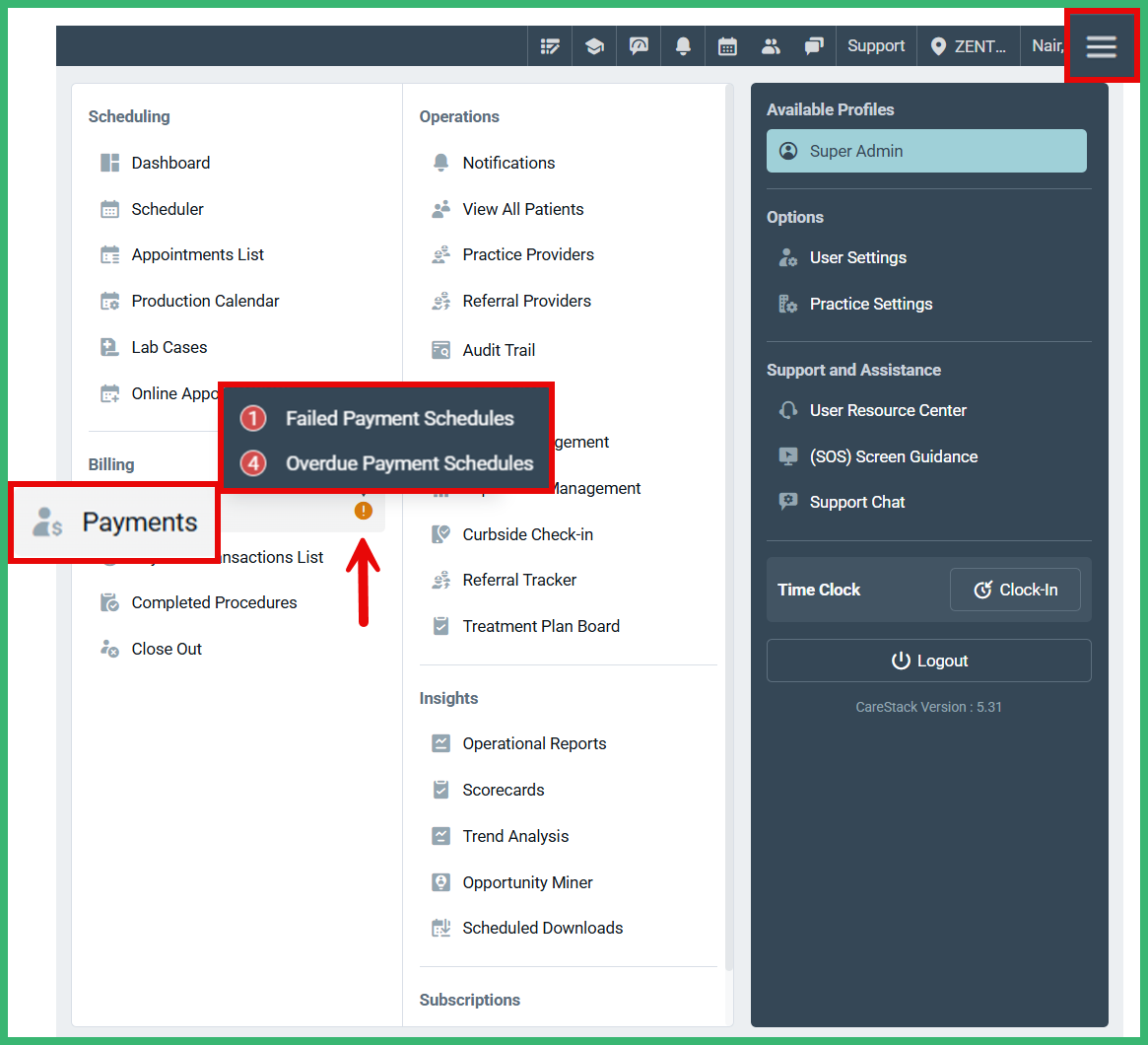Open the Support link in the top bar
The width and height of the screenshot is (1148, 1045).
point(875,45)
